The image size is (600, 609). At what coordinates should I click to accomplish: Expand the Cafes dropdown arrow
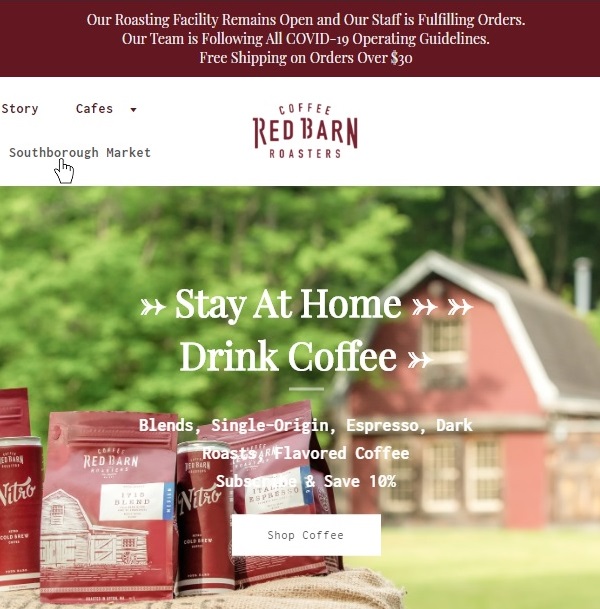click(133, 110)
